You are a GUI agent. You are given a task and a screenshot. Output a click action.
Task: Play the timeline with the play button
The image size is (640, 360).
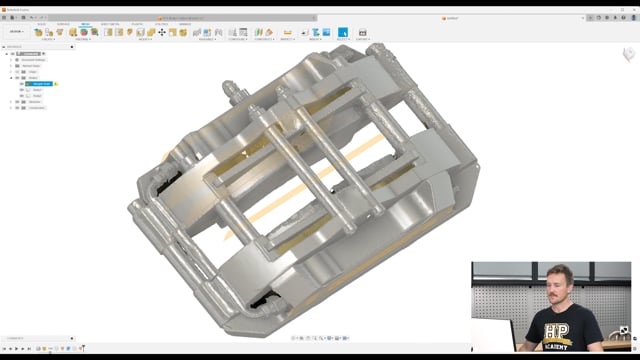coord(16,349)
